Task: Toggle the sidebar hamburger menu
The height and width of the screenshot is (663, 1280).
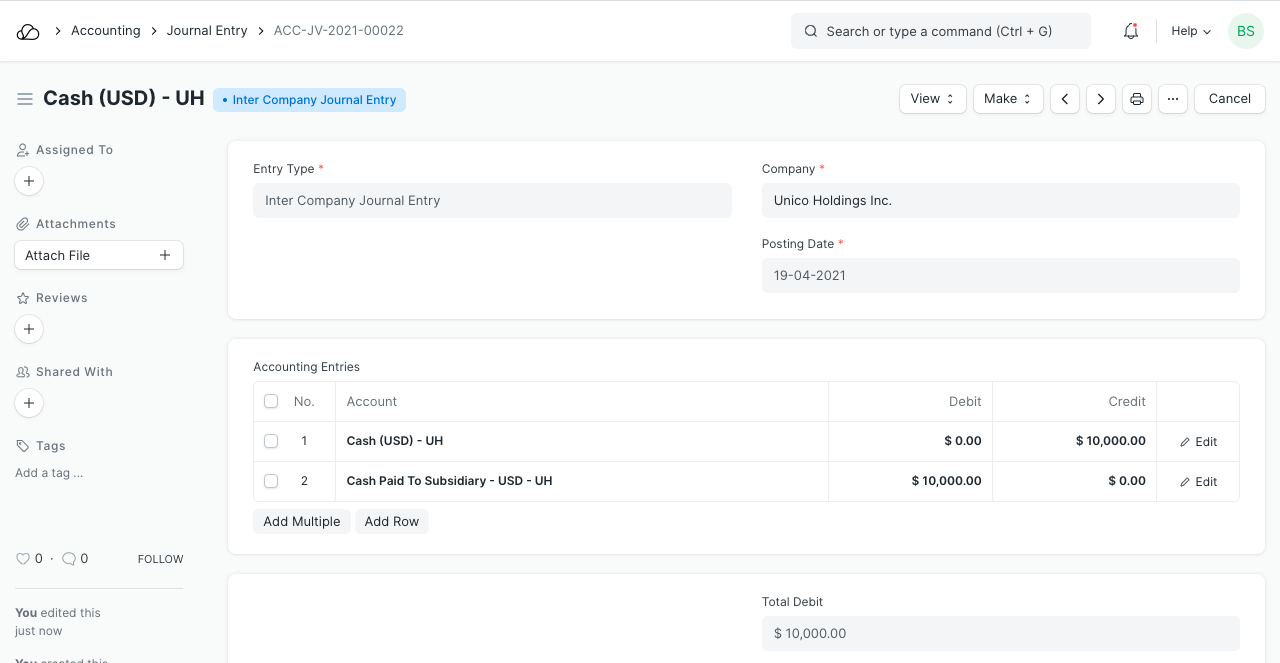Action: 25,99
